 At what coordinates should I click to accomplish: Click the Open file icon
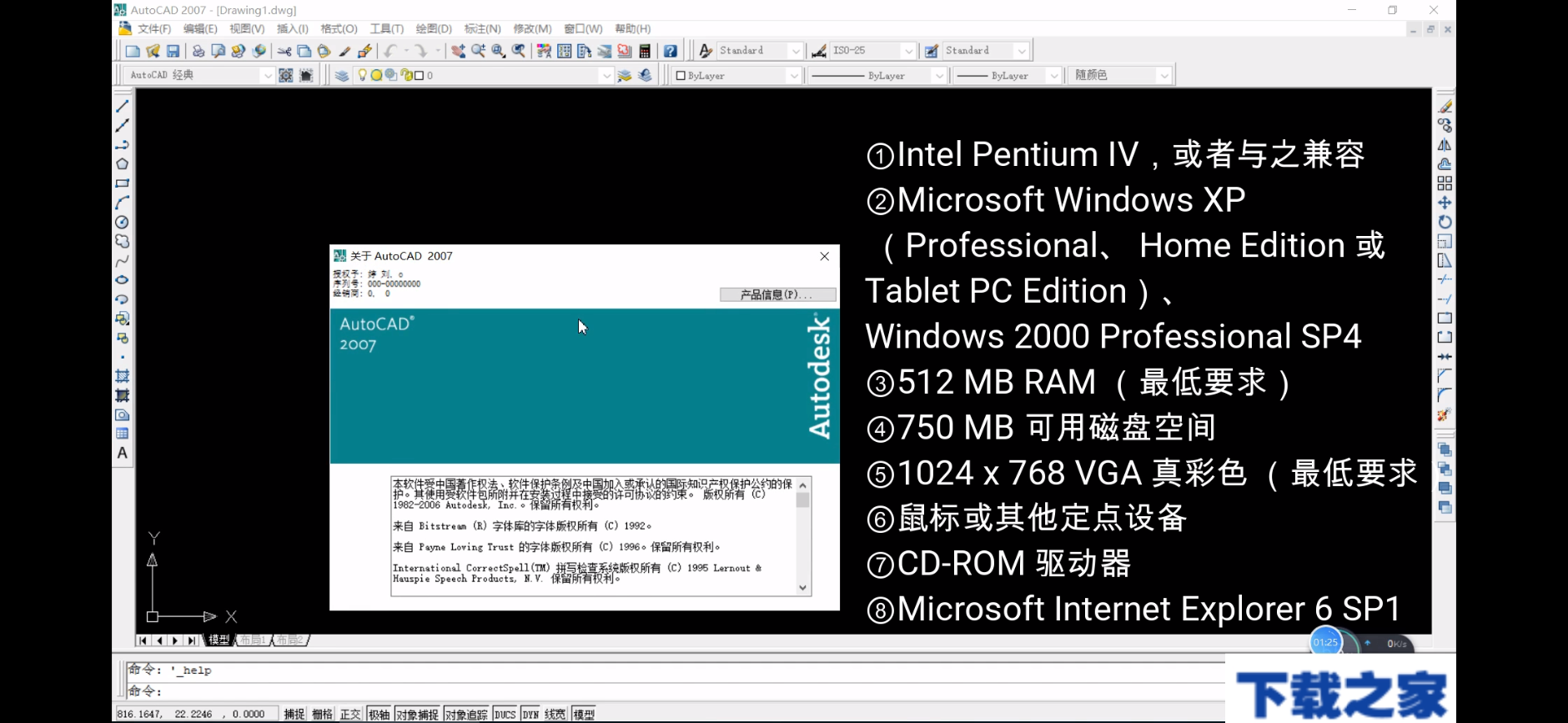coord(153,51)
